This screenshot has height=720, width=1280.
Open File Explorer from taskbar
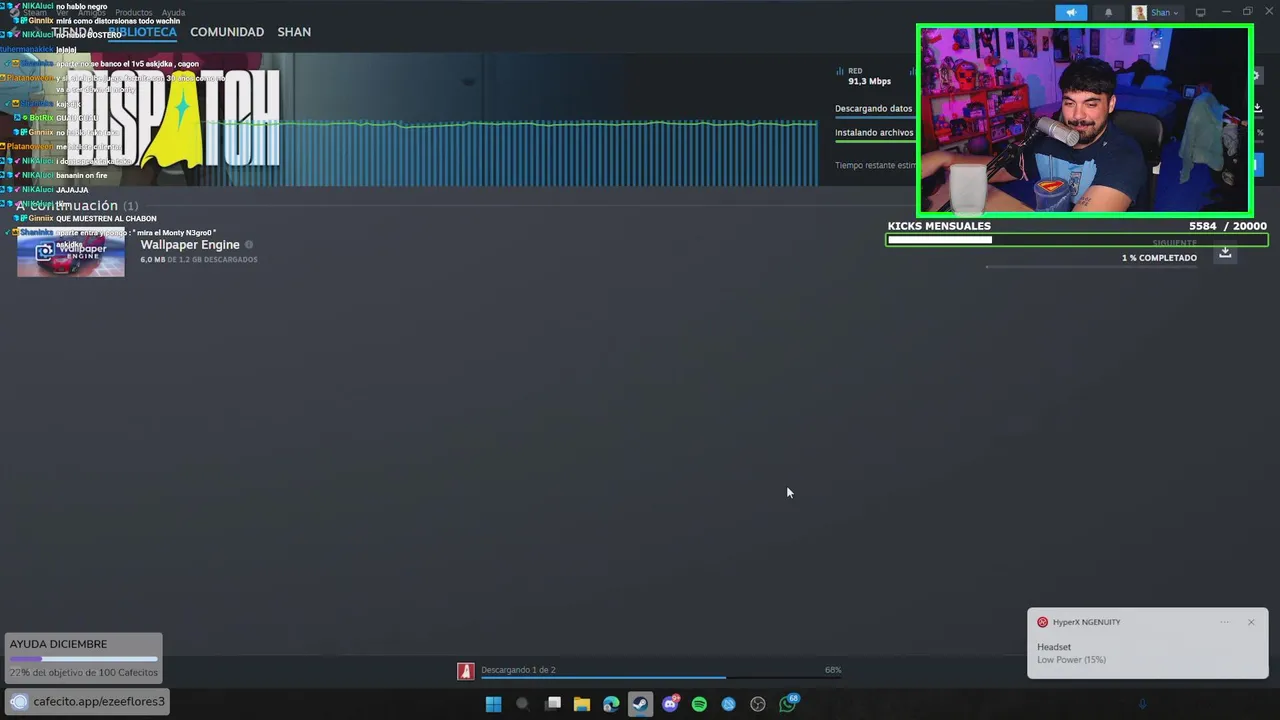click(x=582, y=704)
